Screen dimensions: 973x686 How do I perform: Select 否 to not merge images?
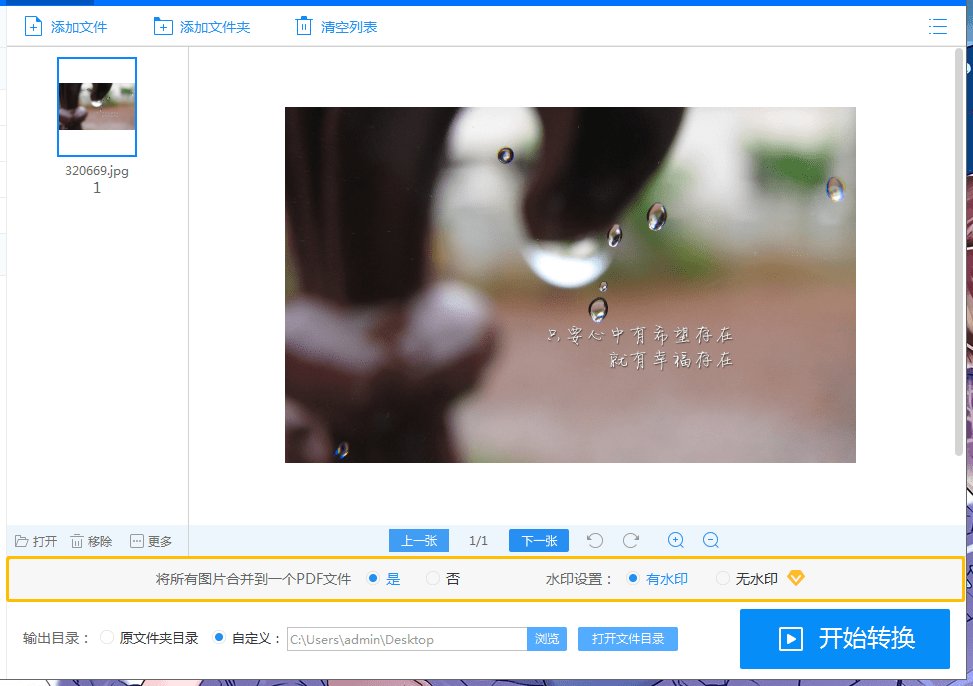pyautogui.click(x=433, y=579)
